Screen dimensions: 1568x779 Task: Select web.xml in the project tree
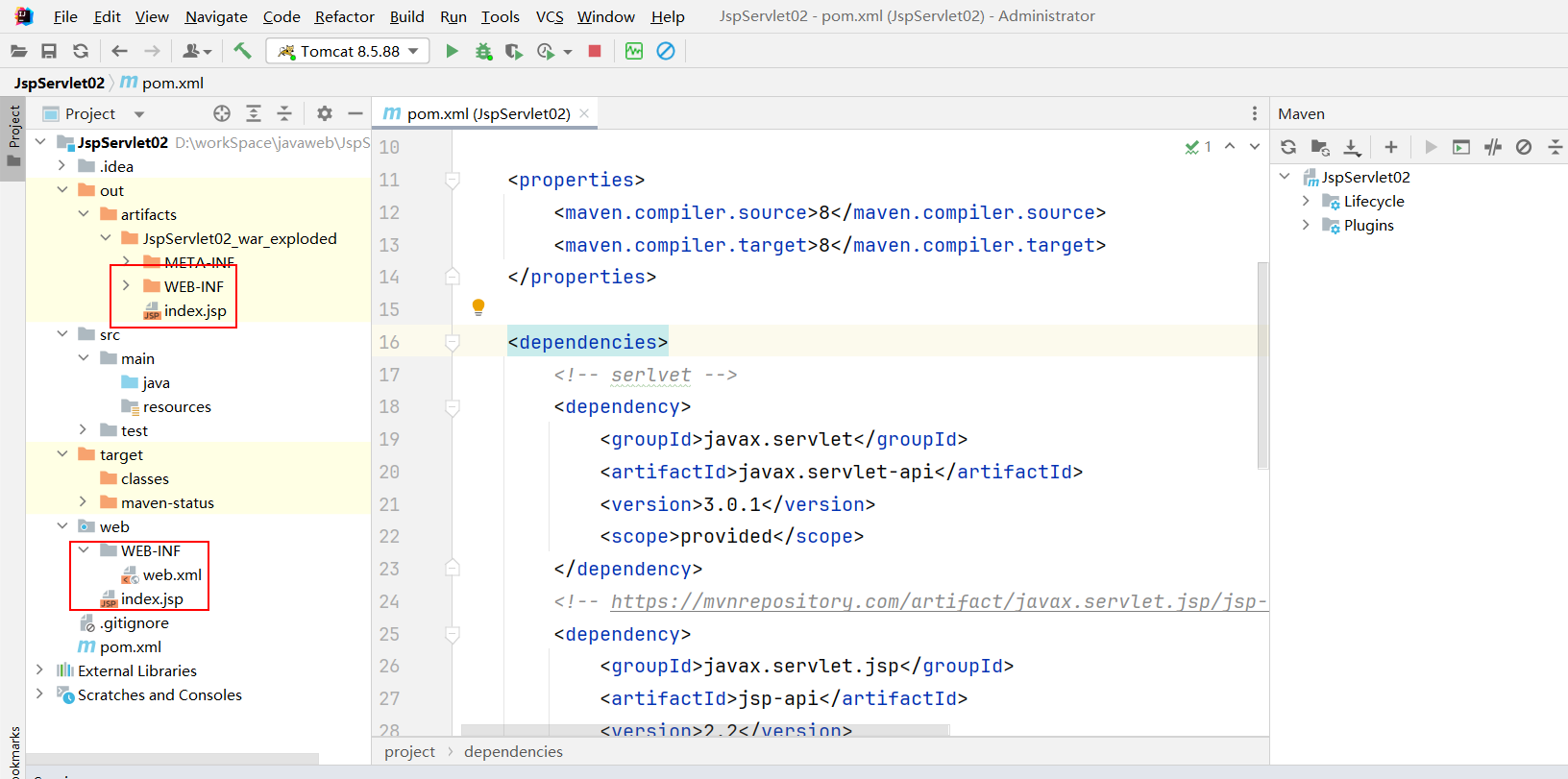[172, 574]
